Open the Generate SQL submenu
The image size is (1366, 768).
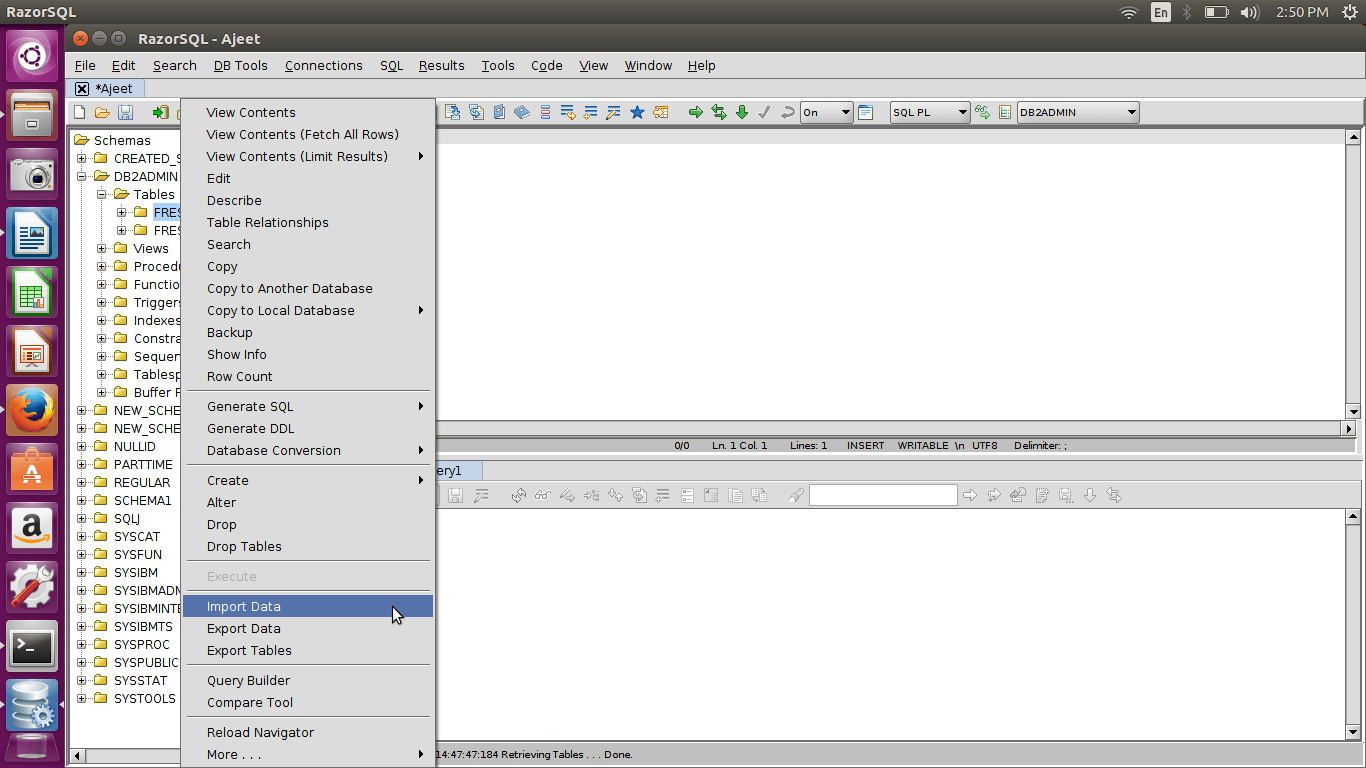click(x=308, y=406)
